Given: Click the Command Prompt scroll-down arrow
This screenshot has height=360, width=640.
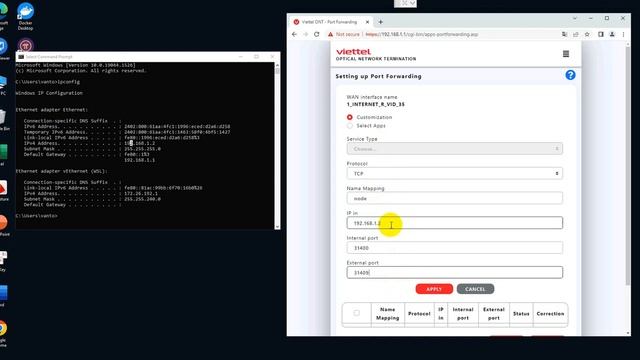Looking at the screenshot, I should pos(277,227).
